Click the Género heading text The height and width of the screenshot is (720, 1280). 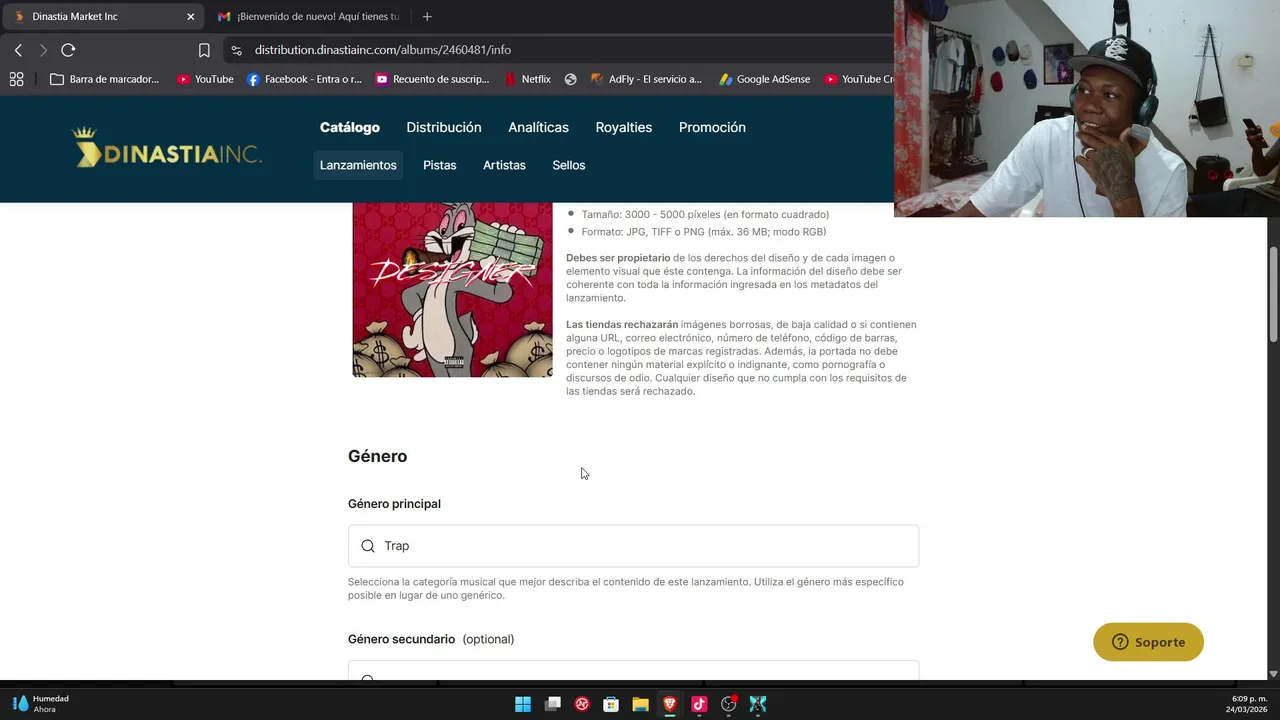tap(377, 456)
